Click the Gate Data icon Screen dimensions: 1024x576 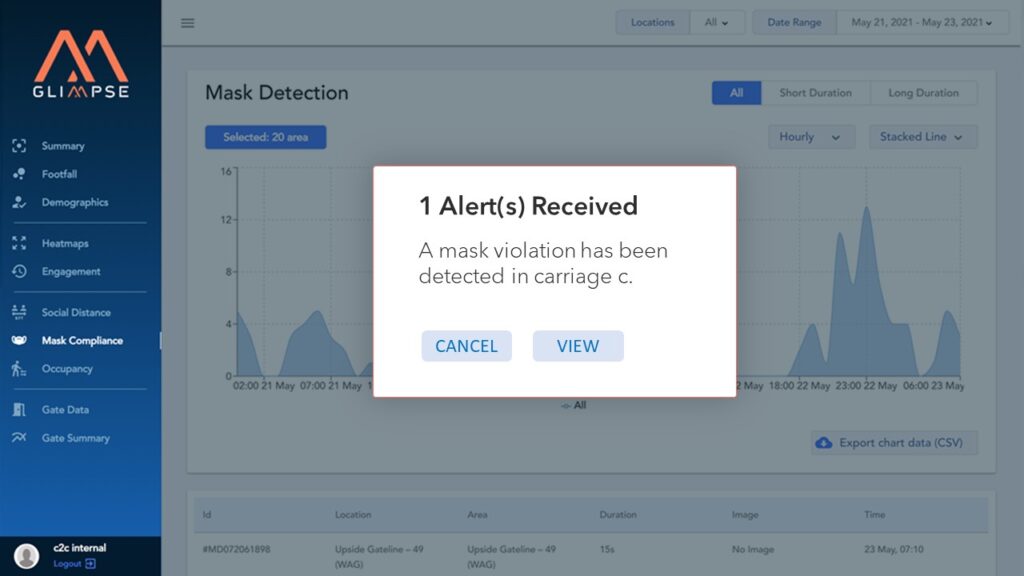19,410
